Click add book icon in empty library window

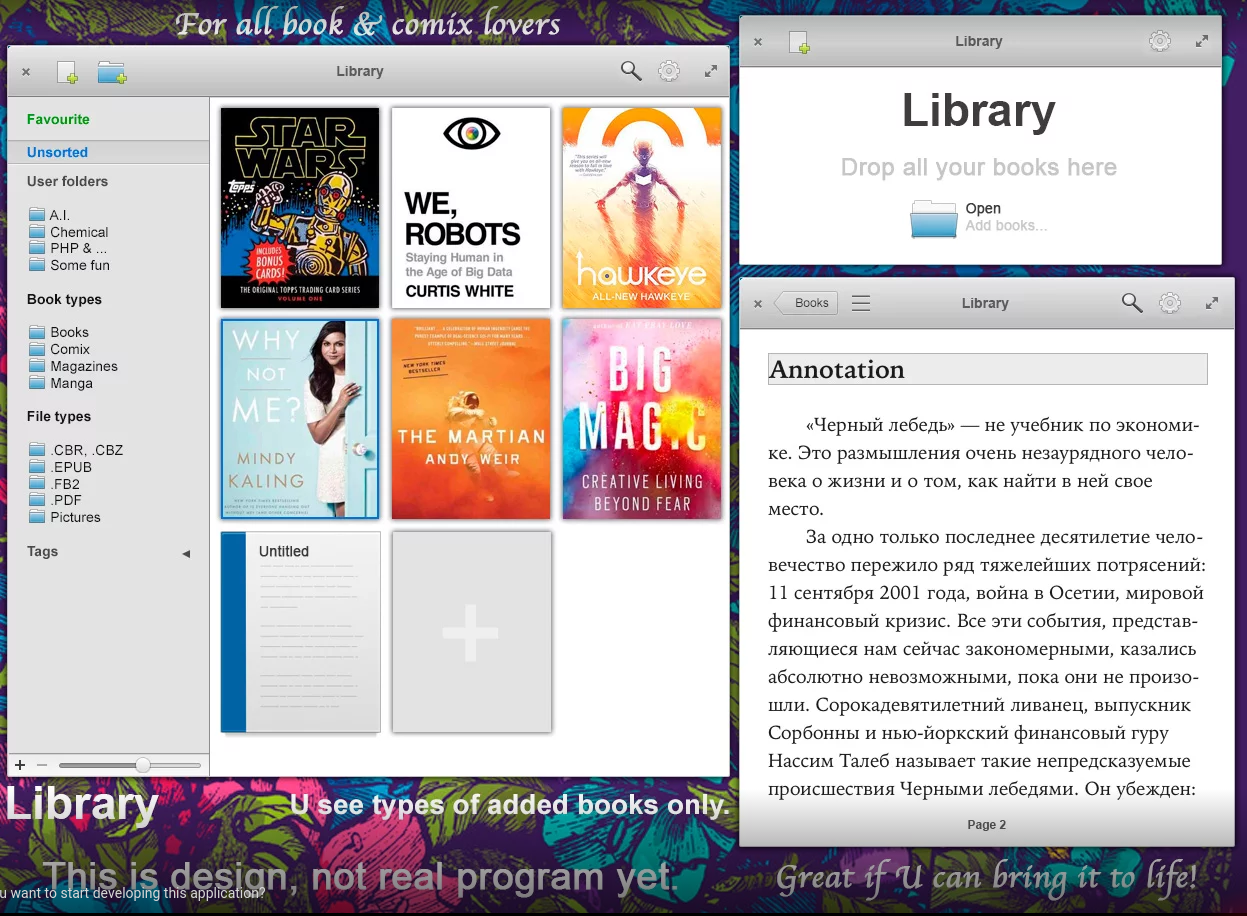[x=799, y=42]
